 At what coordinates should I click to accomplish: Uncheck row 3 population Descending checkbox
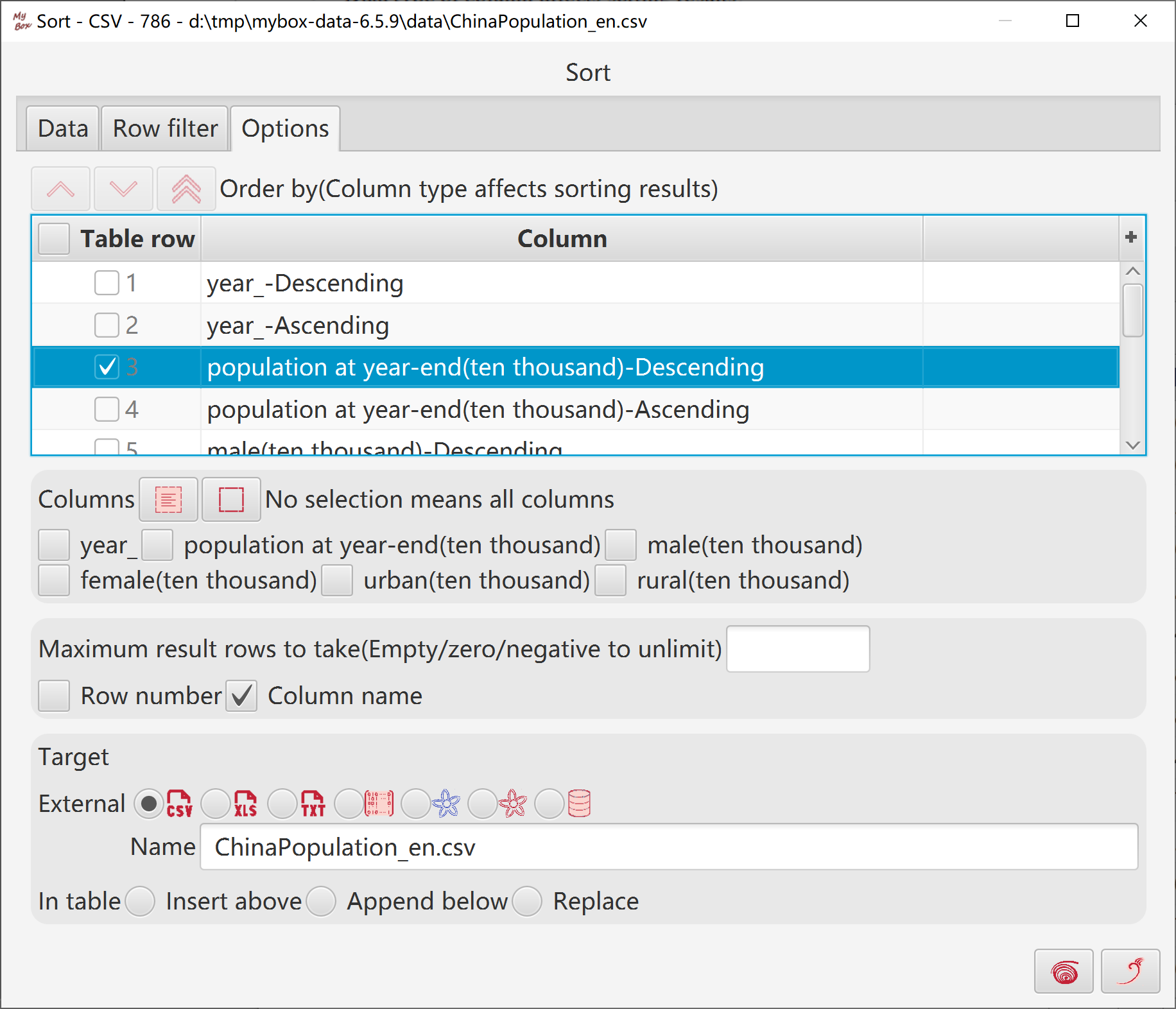point(107,367)
